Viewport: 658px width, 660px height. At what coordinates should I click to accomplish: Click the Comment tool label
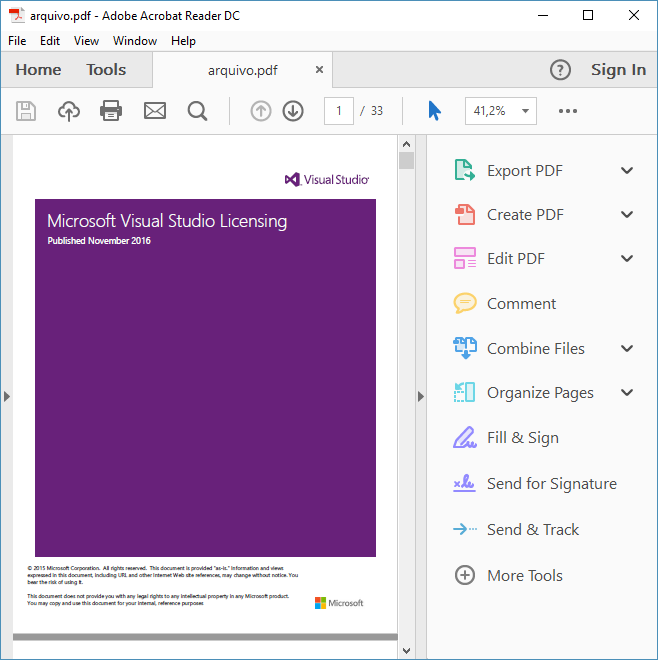(521, 303)
